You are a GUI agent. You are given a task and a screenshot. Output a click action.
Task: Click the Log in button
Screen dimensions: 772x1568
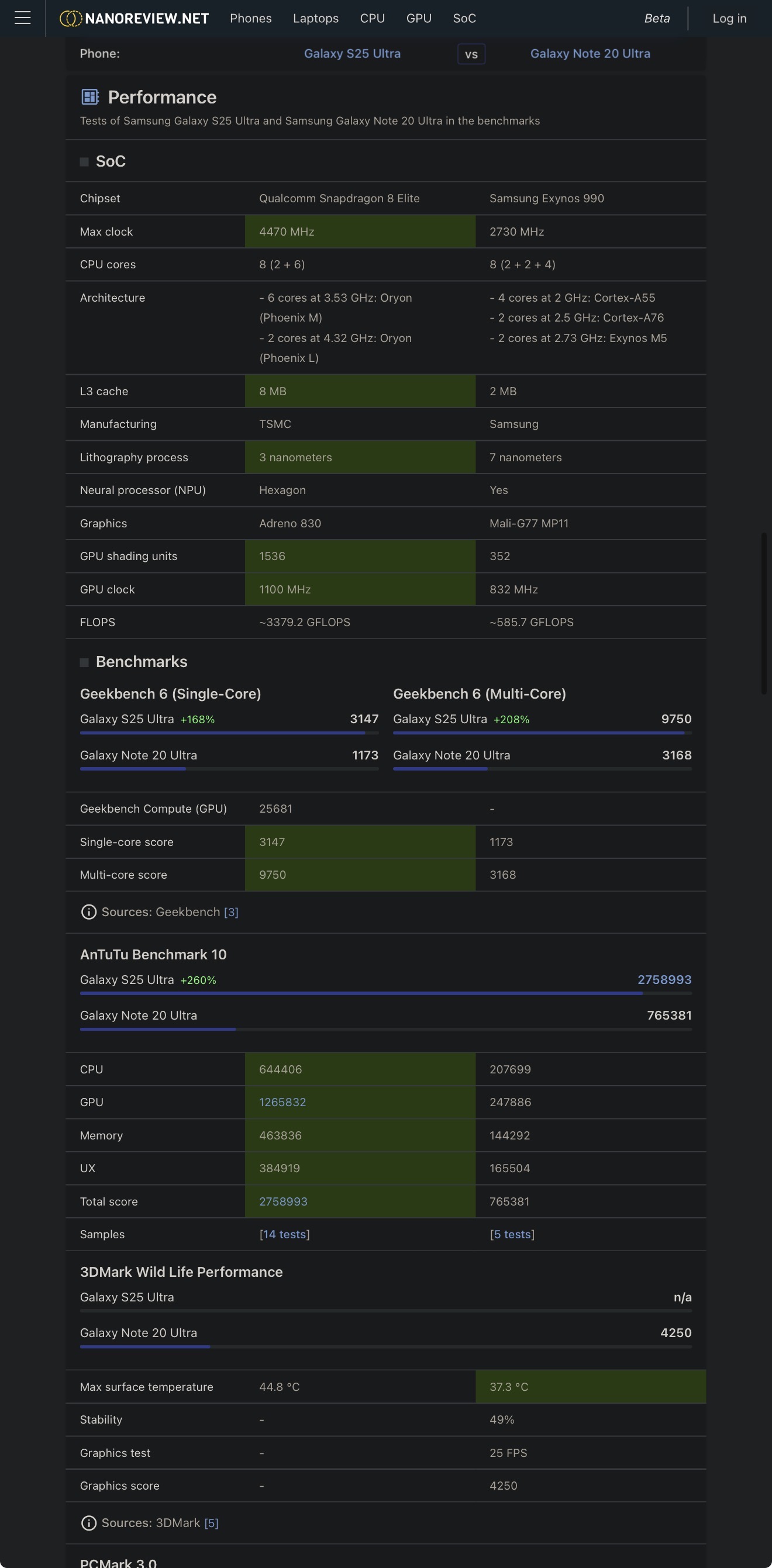tap(729, 18)
